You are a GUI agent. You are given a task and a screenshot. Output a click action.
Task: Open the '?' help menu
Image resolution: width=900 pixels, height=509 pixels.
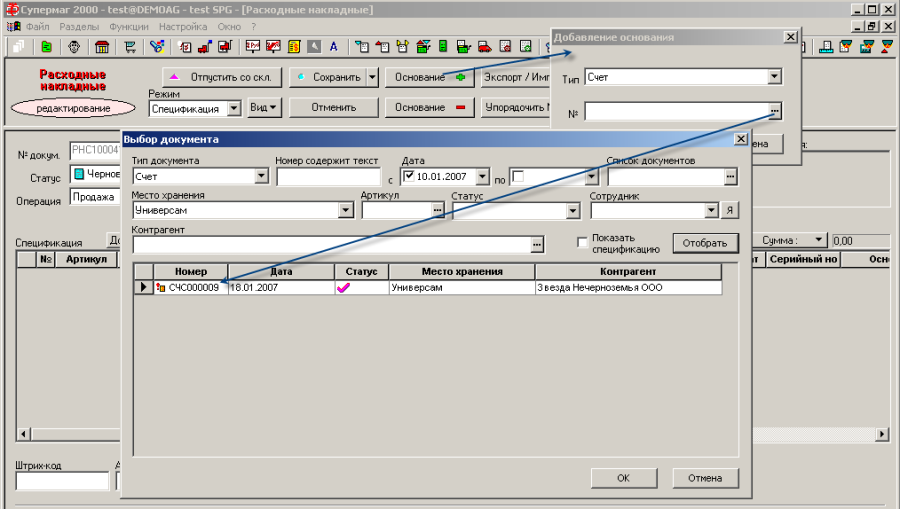(254, 26)
